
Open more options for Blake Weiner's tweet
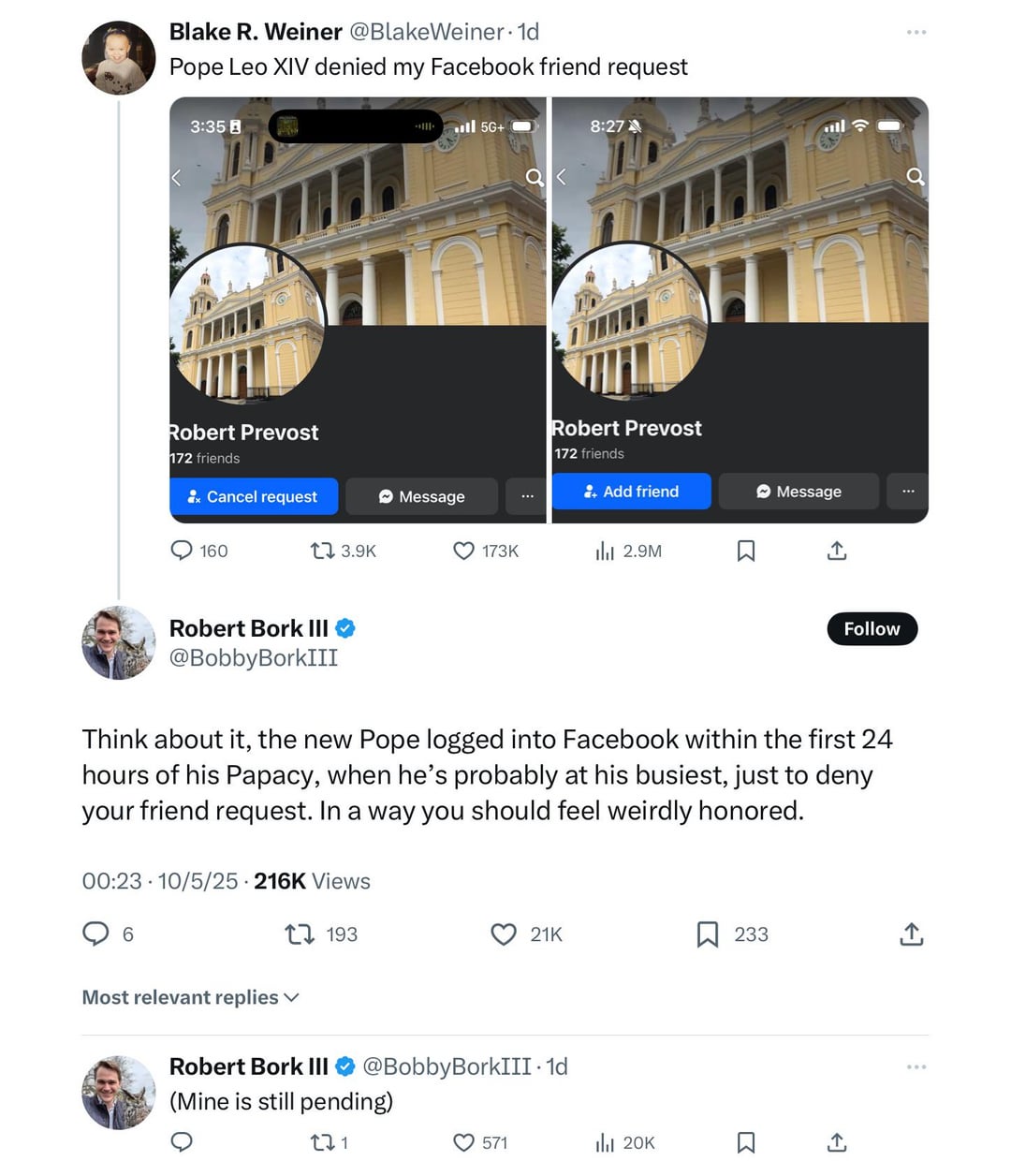(916, 33)
